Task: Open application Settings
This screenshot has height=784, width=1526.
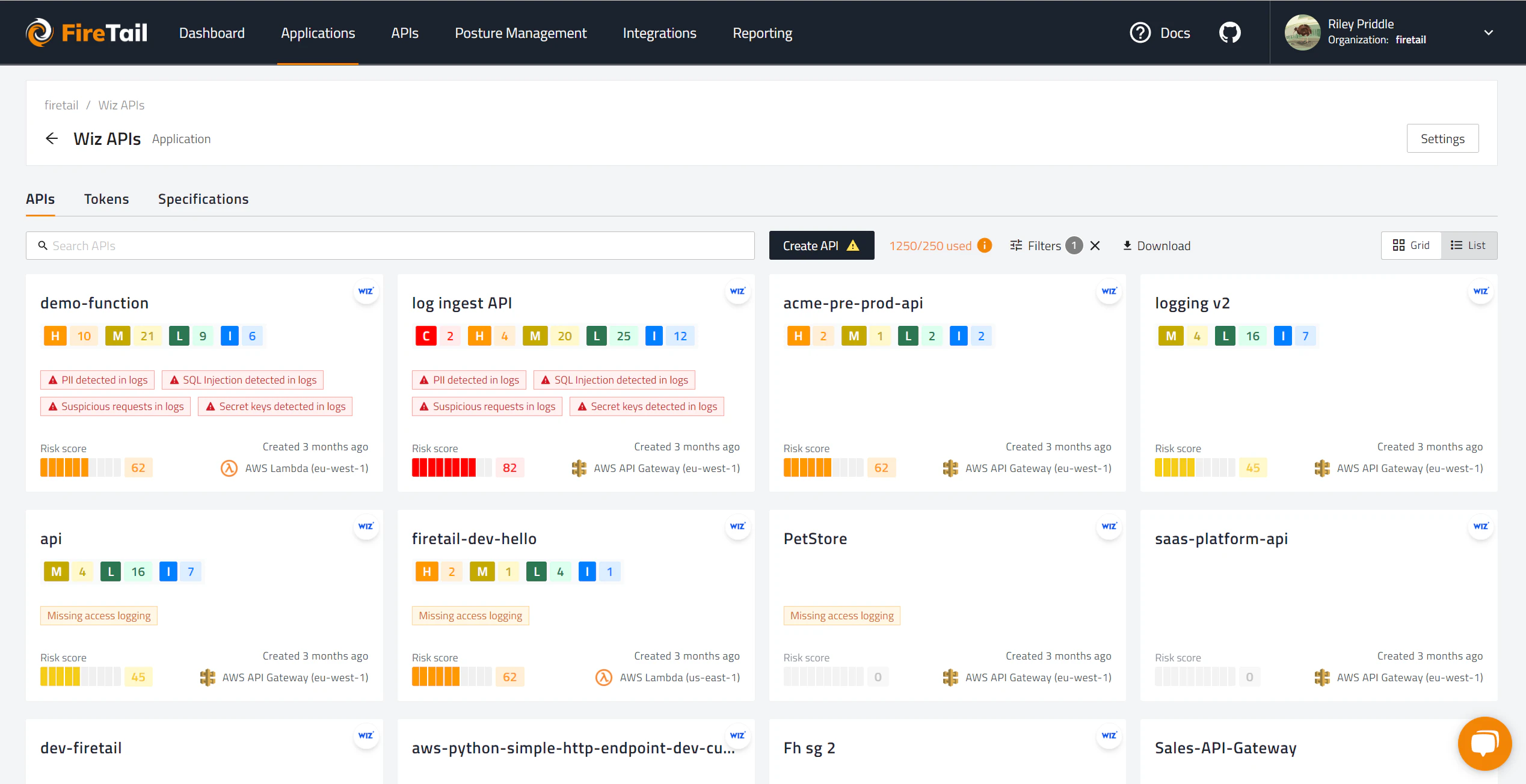Action: click(1442, 138)
